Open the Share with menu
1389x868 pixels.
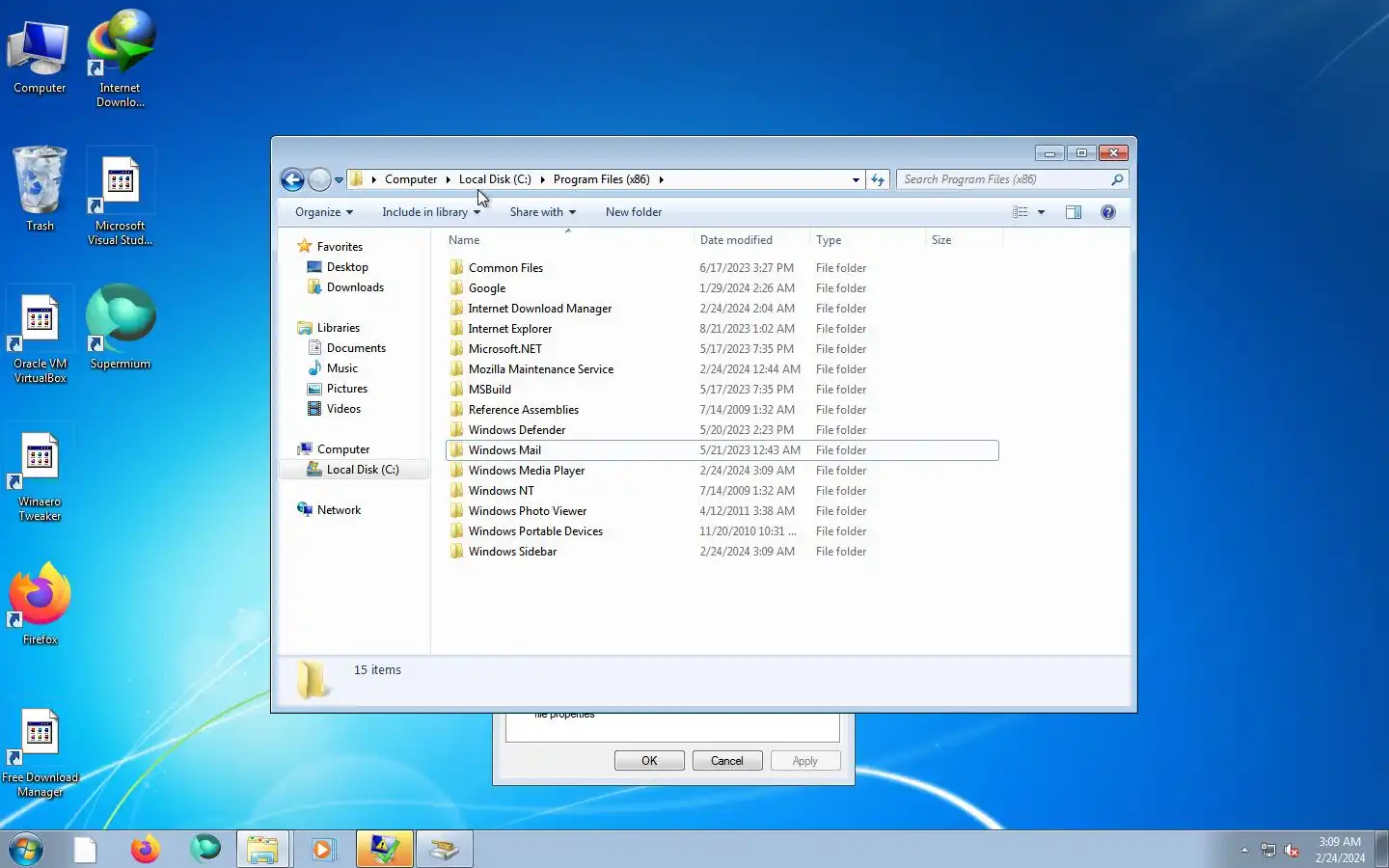click(x=543, y=212)
